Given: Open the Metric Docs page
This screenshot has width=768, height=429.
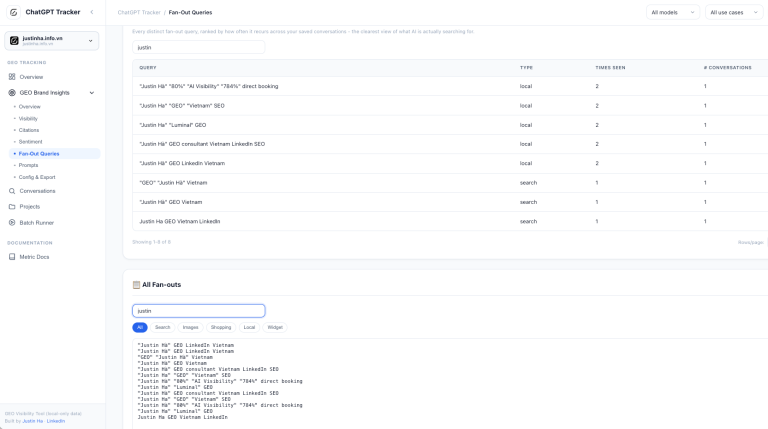Looking at the screenshot, I should pyautogui.click(x=34, y=257).
